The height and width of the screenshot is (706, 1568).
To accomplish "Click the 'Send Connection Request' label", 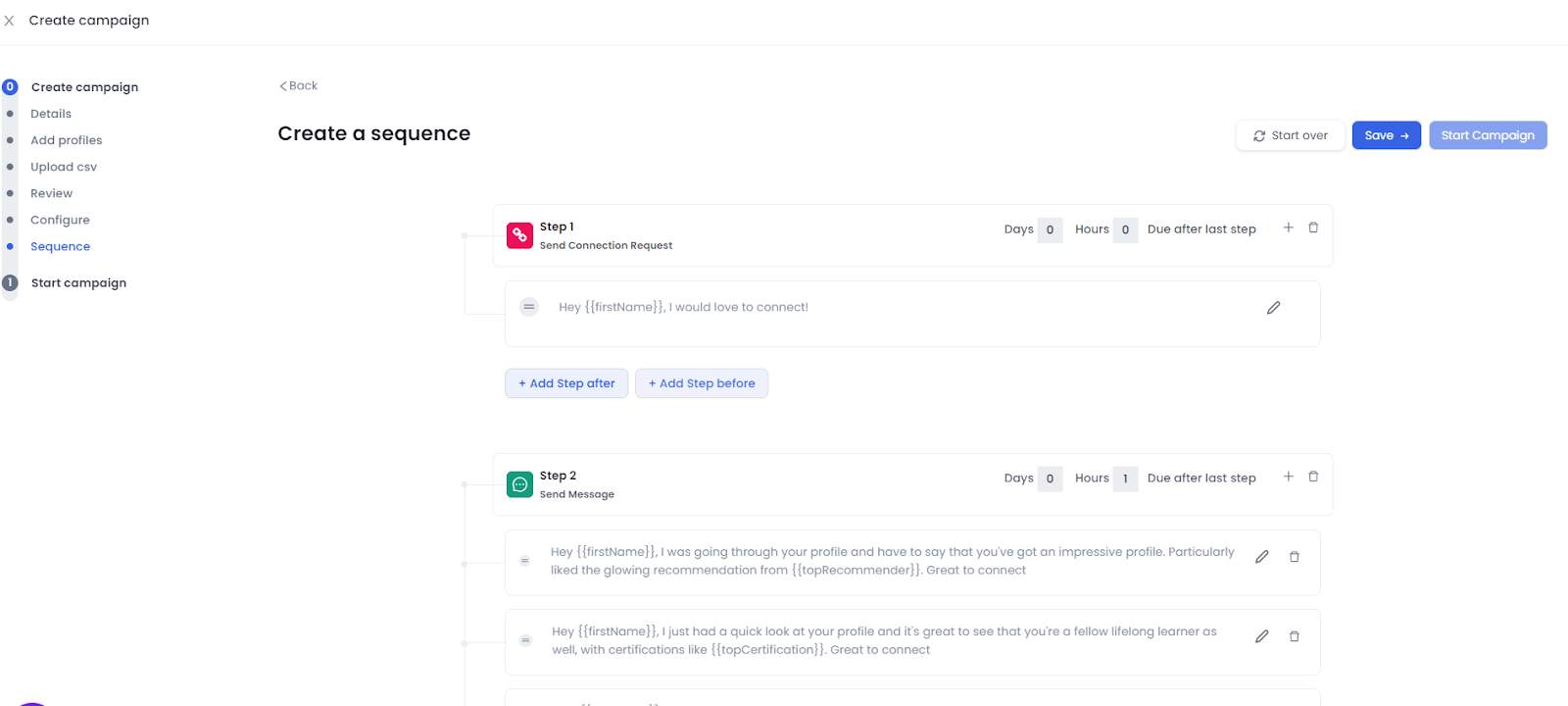I will 606,246.
